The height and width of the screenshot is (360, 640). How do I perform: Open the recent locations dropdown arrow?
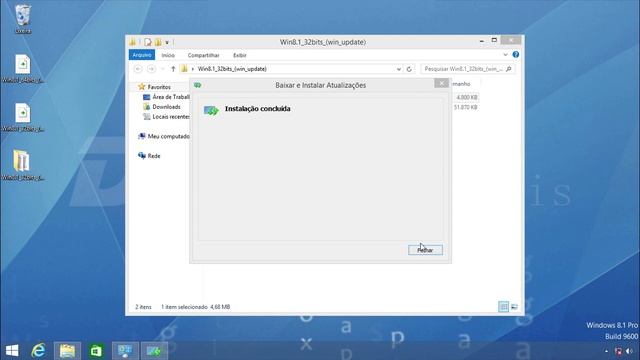point(163,69)
